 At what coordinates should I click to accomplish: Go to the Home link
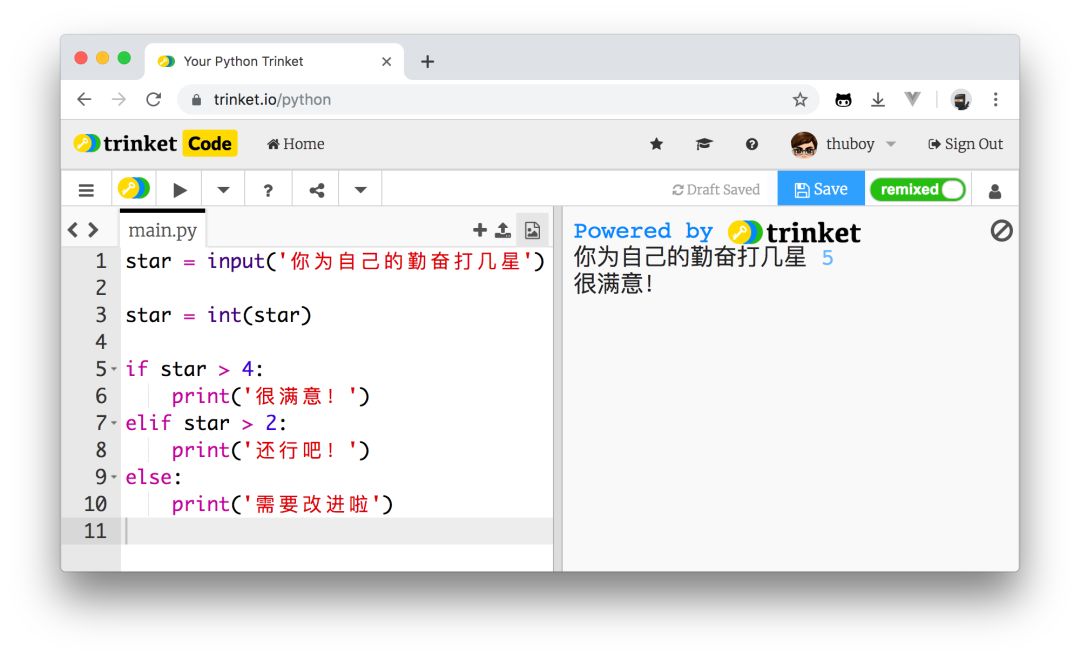click(x=296, y=144)
